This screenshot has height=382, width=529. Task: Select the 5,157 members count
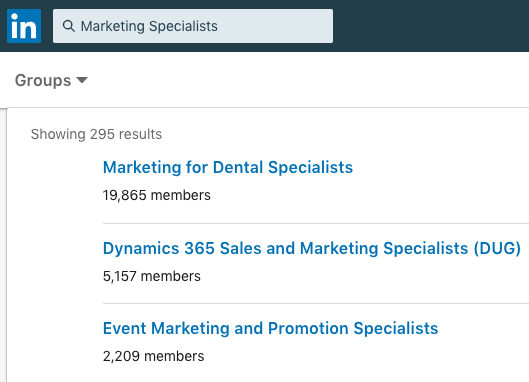[x=151, y=276]
